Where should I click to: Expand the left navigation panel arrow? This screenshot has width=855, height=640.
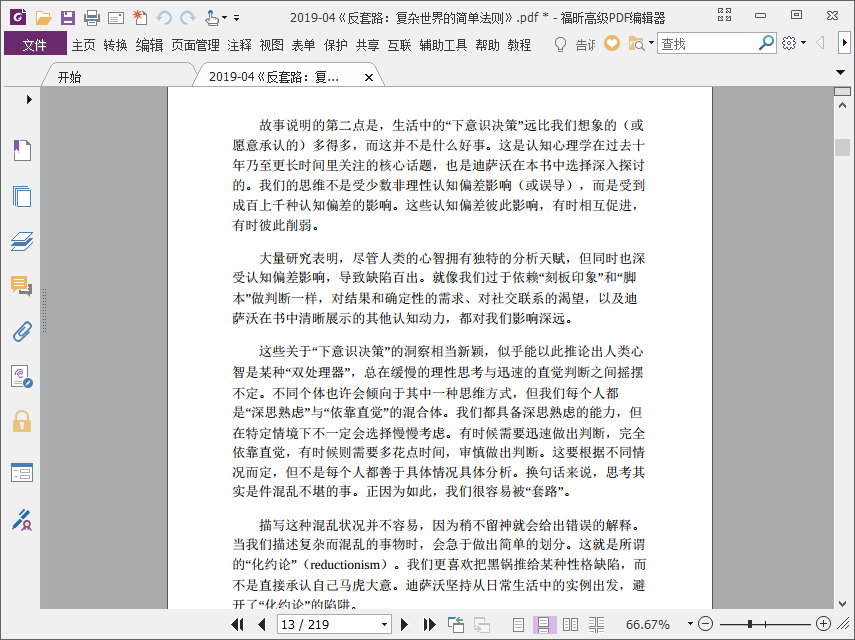[x=29, y=100]
